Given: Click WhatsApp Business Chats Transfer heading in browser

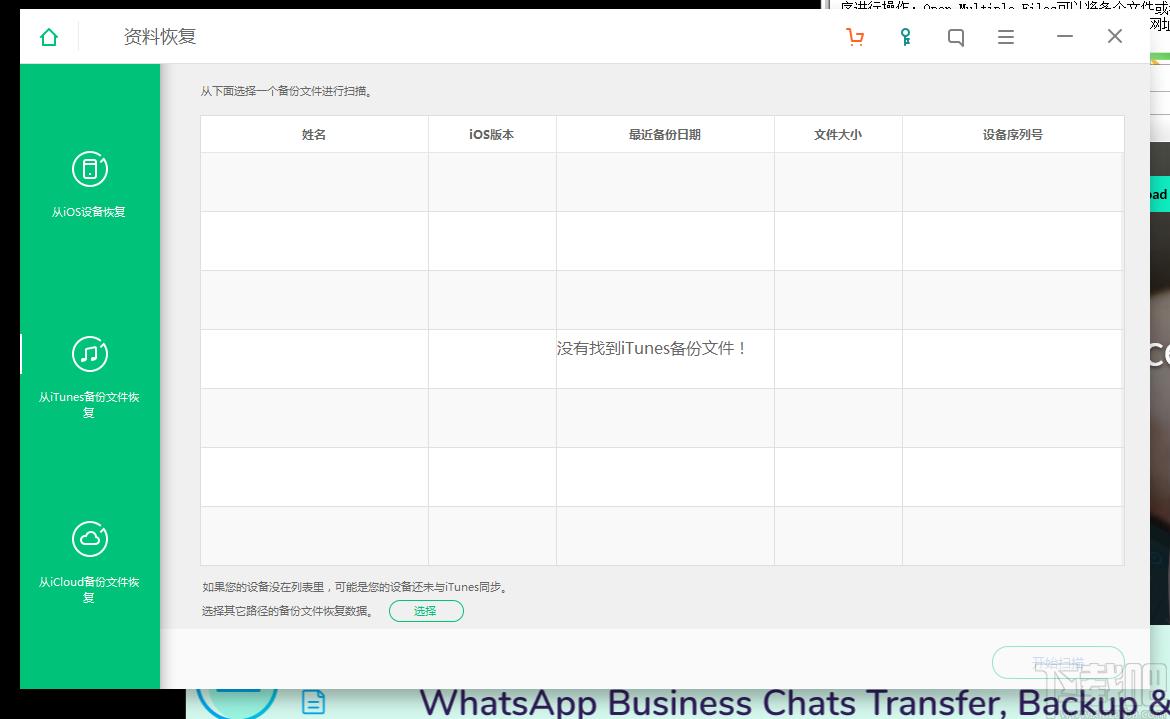Looking at the screenshot, I should click(x=794, y=703).
